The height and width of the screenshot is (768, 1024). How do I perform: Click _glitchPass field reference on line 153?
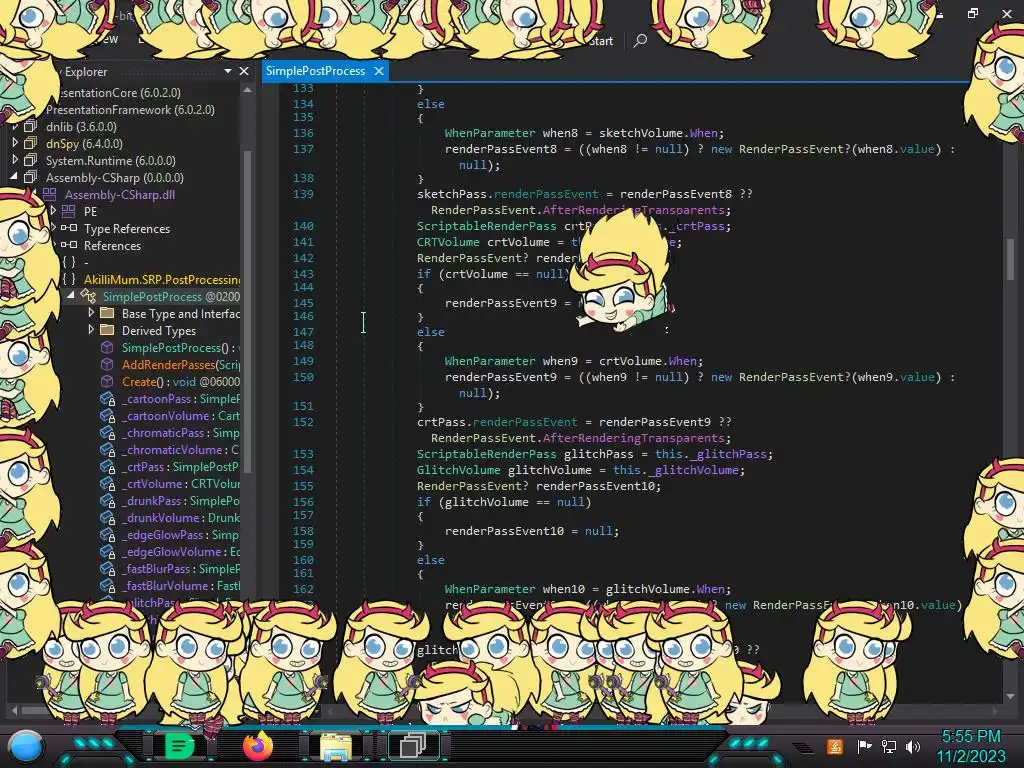click(728, 454)
